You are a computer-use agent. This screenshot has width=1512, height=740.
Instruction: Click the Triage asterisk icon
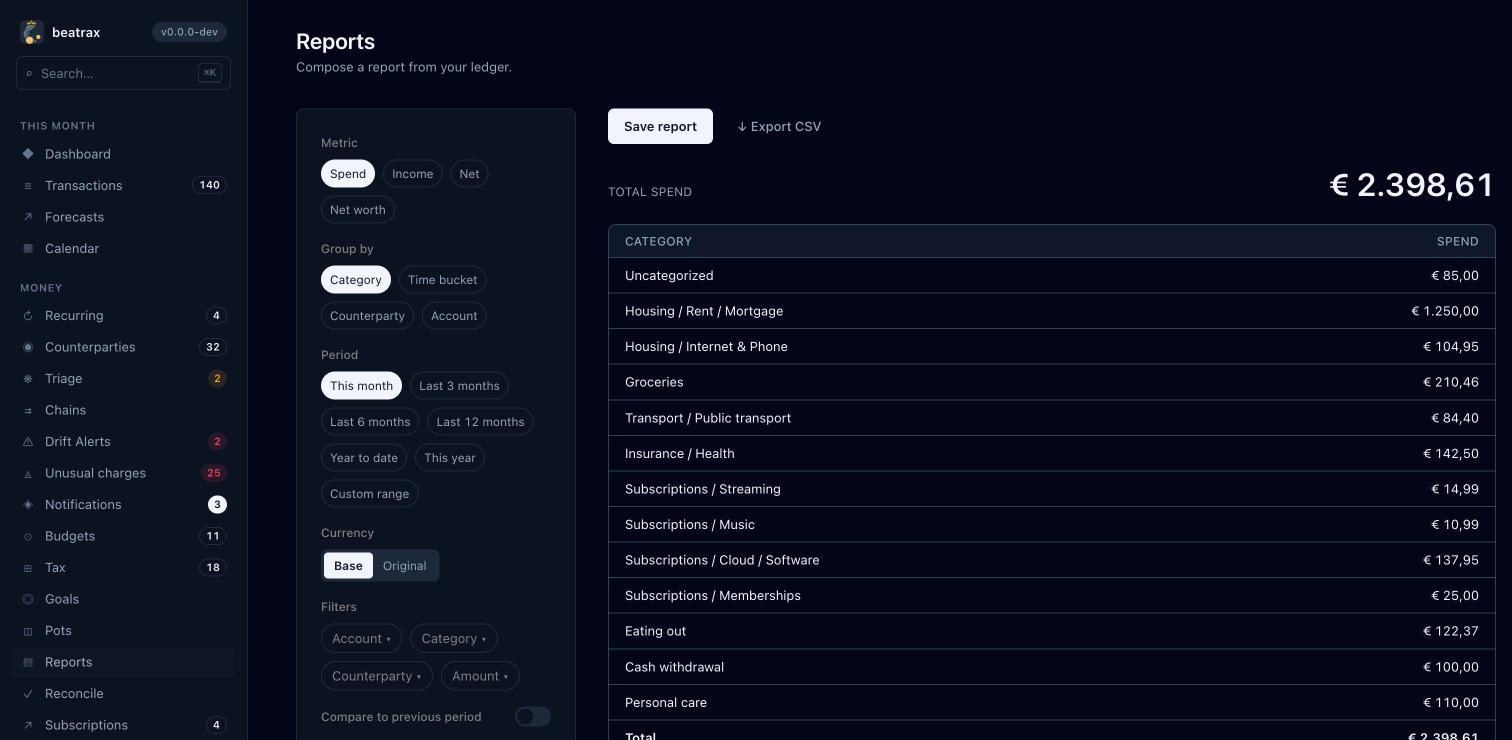pyautogui.click(x=28, y=379)
